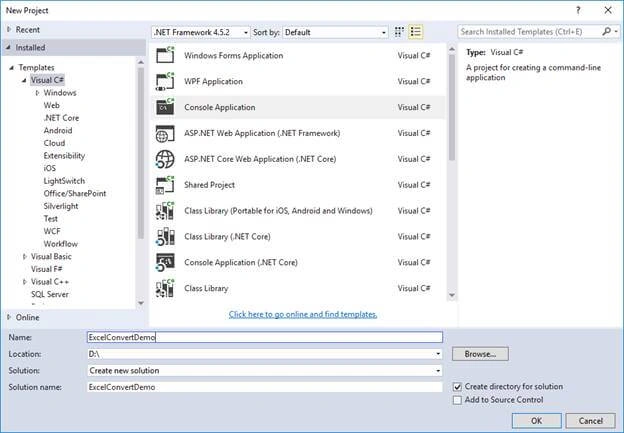
Task: Open the Location path dropdown
Action: [x=438, y=354]
